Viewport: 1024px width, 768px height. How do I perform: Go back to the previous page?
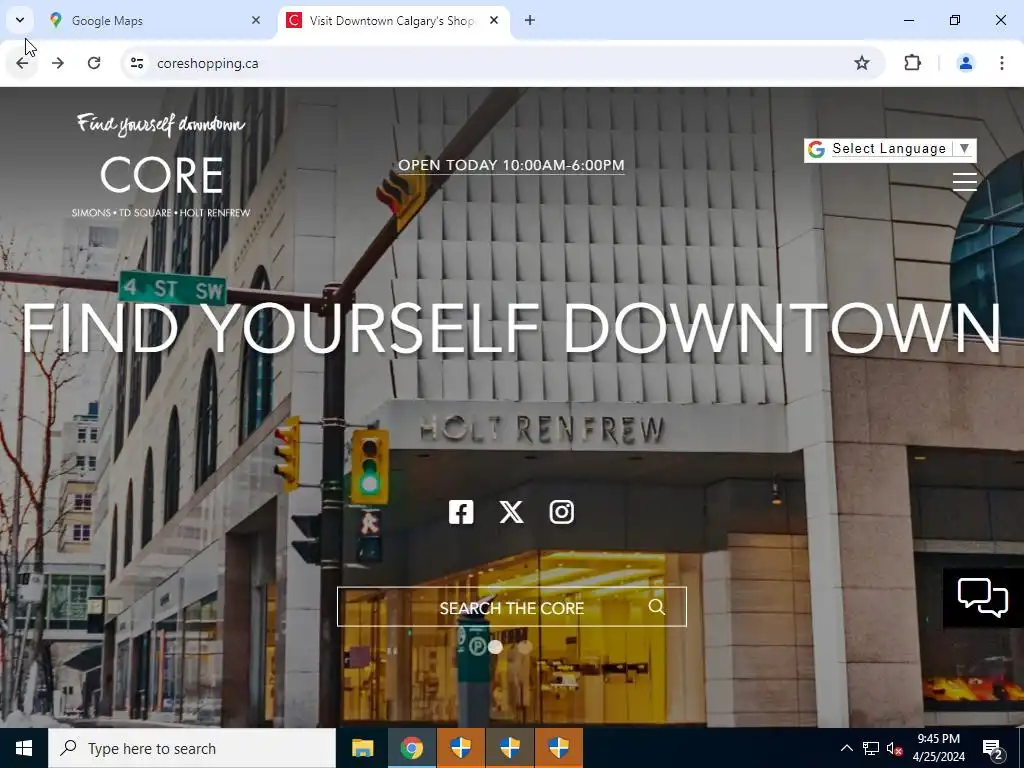(22, 63)
